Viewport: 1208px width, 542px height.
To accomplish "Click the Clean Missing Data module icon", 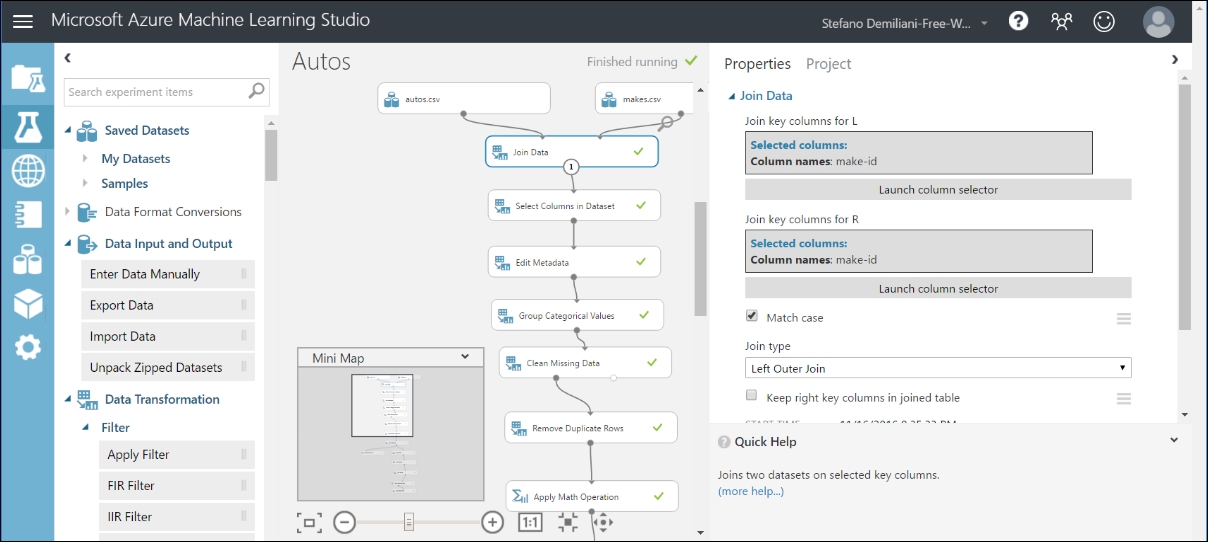I will (514, 363).
